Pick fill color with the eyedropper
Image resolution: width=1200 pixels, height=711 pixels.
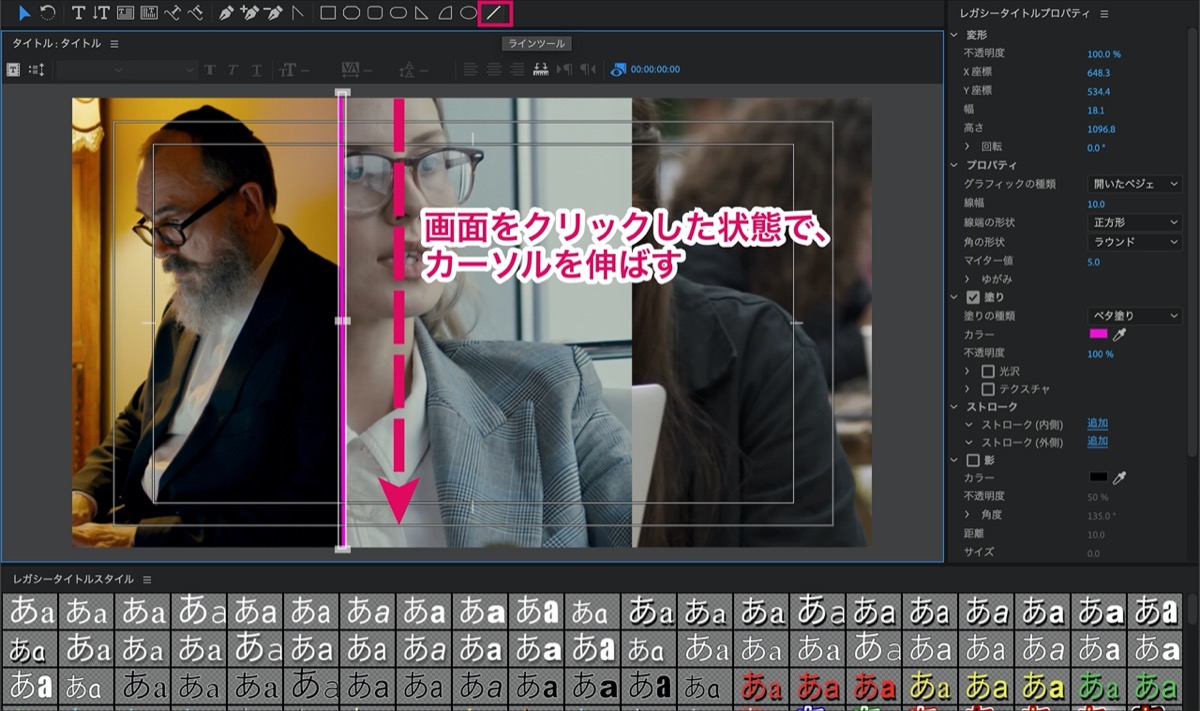[x=1120, y=334]
